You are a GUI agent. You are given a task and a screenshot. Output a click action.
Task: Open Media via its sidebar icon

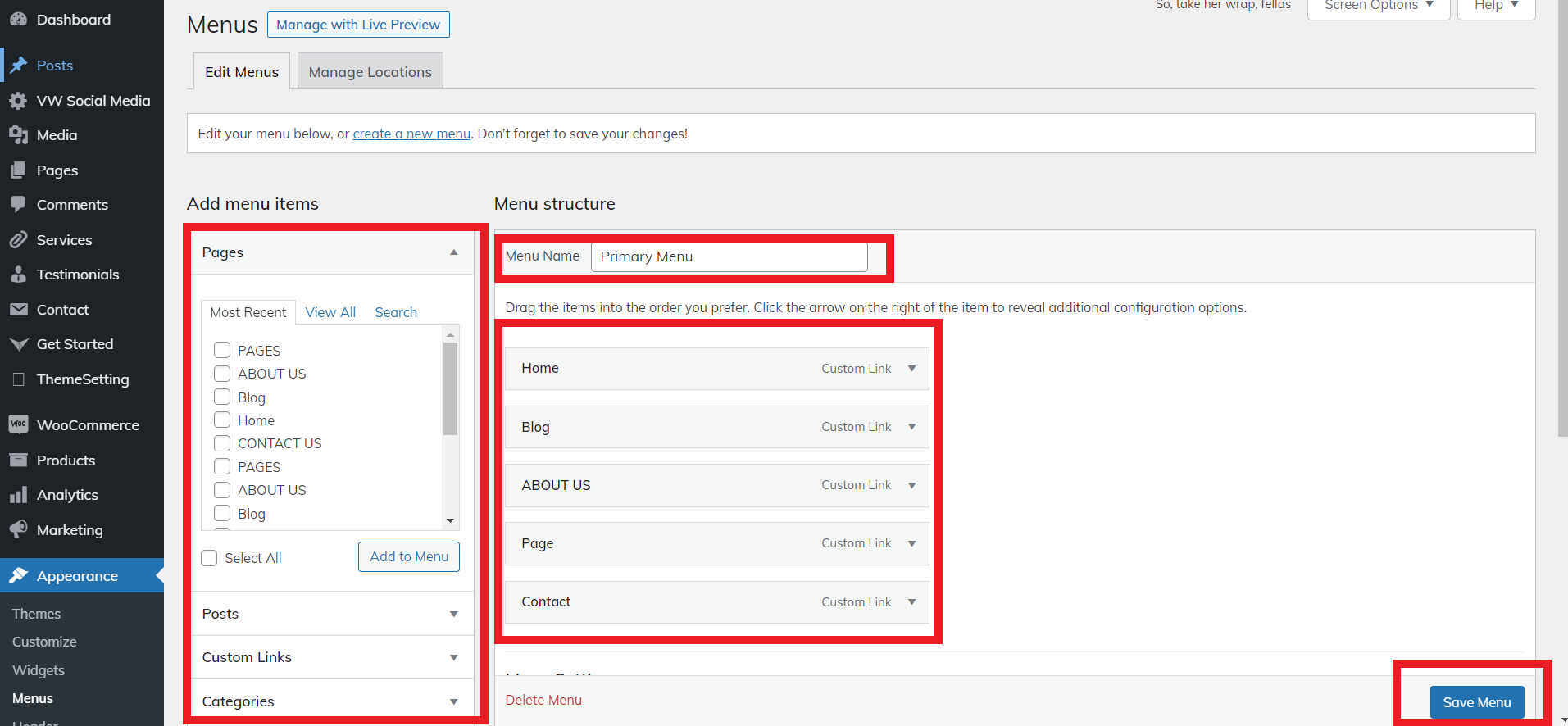point(18,135)
